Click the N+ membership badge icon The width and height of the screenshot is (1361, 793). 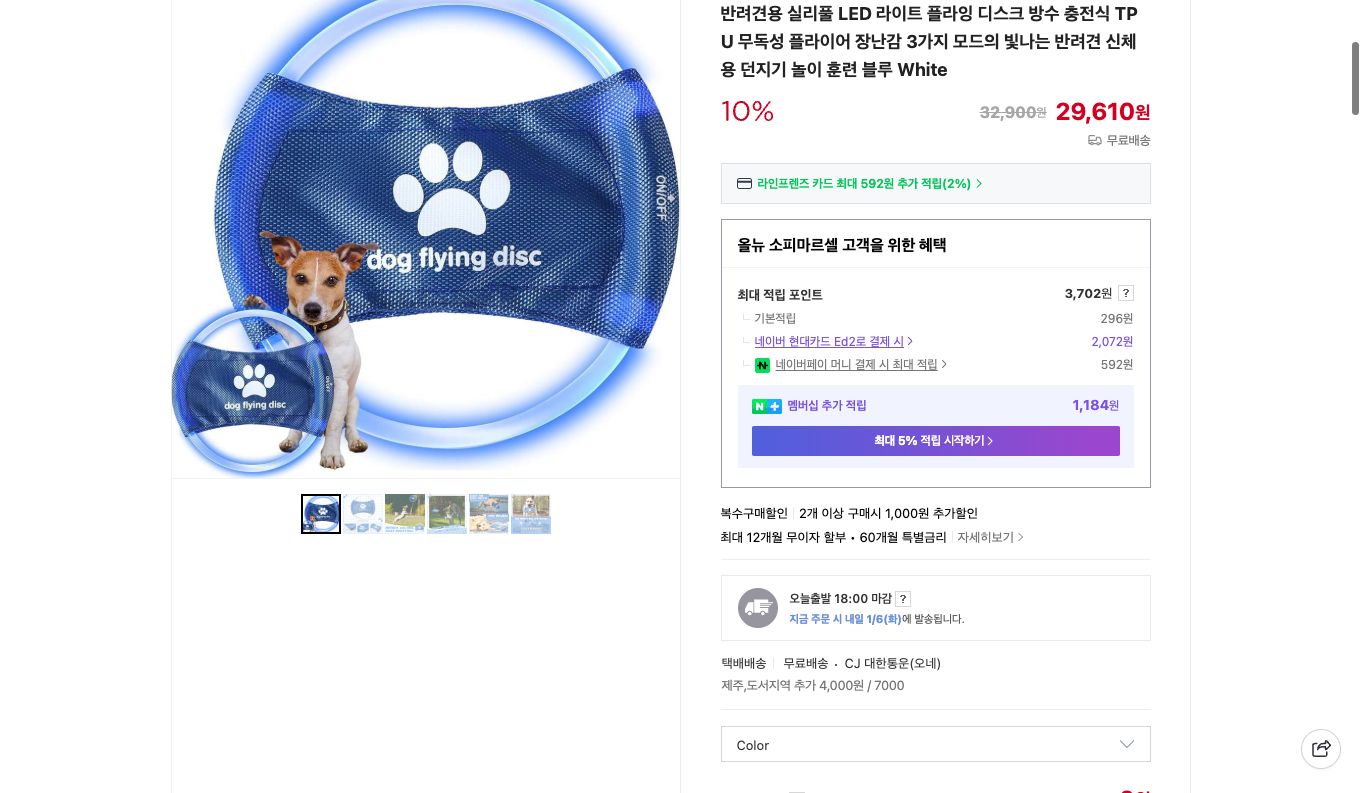click(766, 406)
